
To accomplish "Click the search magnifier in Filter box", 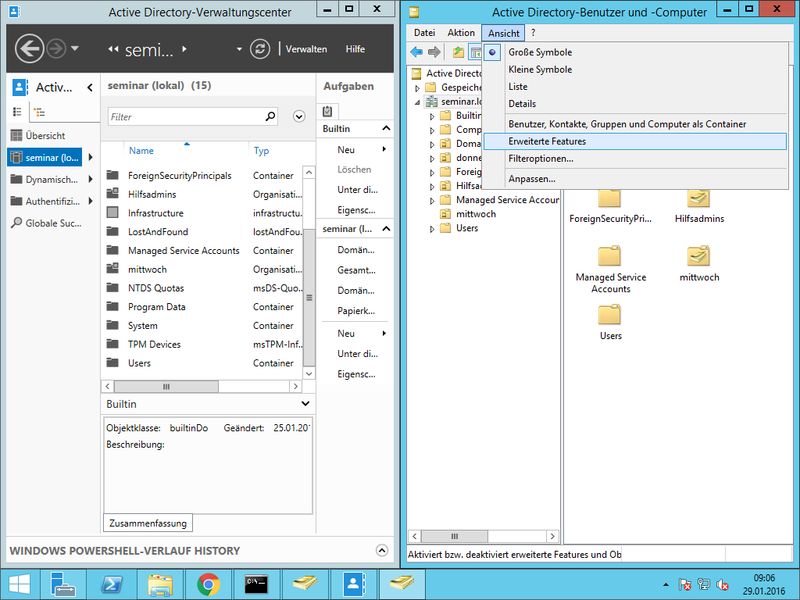I will (271, 117).
